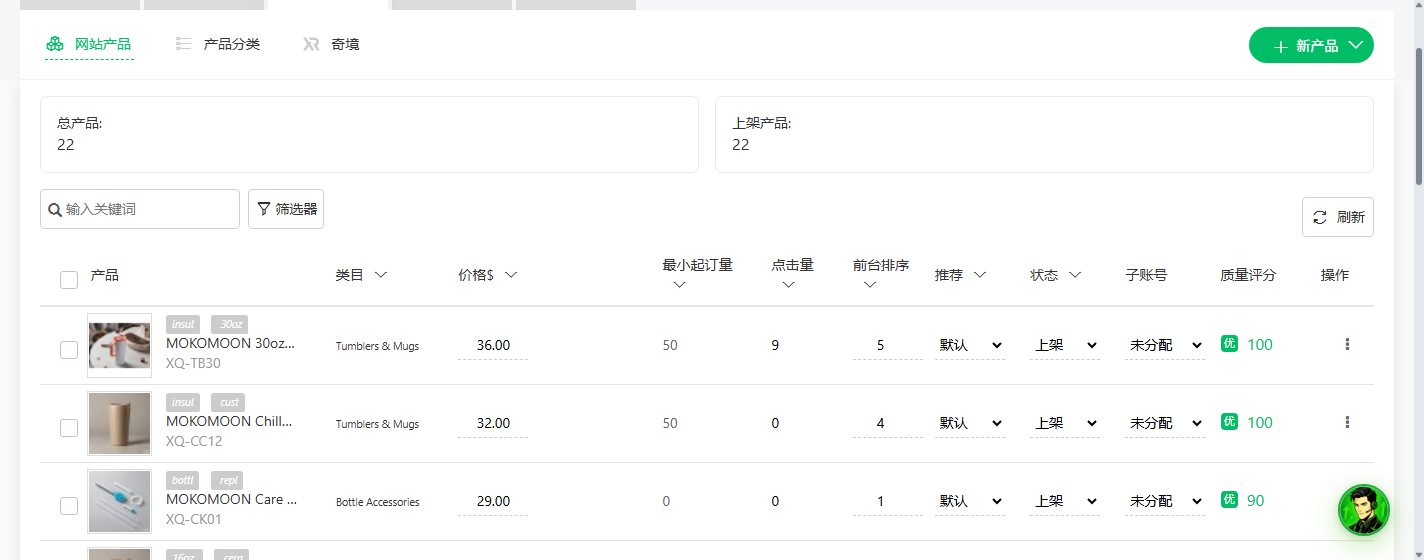Viewport: 1424px width, 560px height.
Task: Open 上架 status dropdown in XQ-CC12 row
Action: (x=1065, y=423)
